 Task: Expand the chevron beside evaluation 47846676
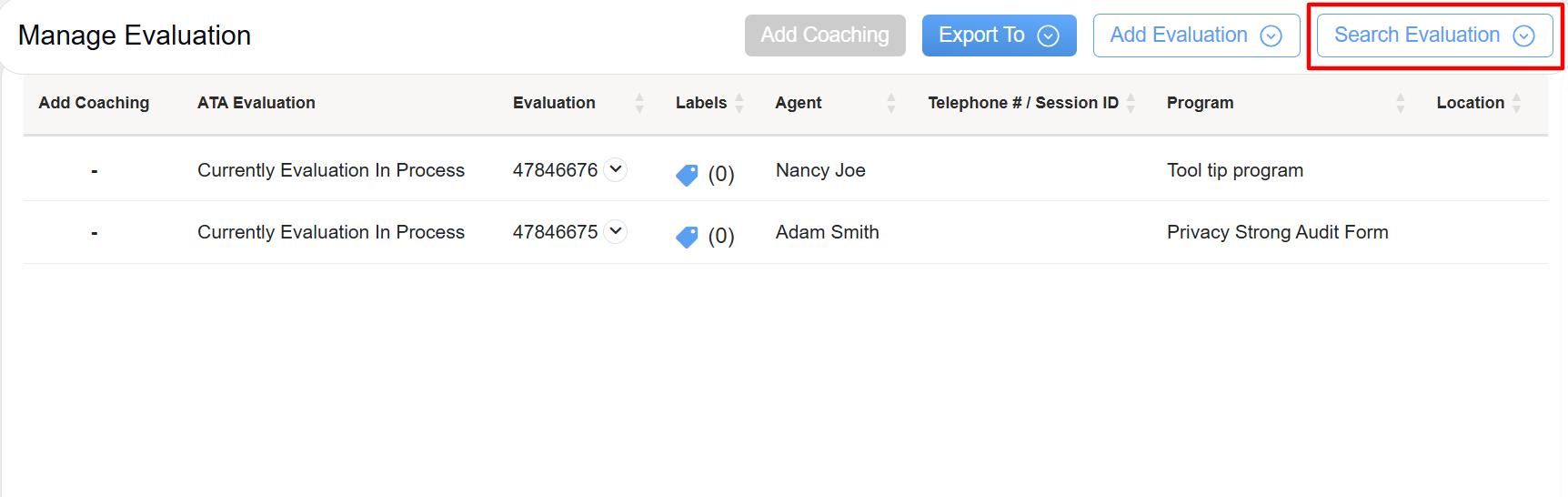pyautogui.click(x=616, y=169)
